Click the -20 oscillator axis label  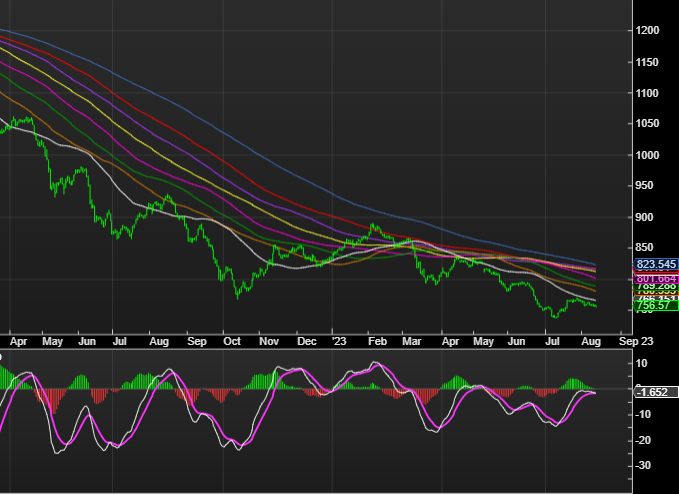(642, 441)
